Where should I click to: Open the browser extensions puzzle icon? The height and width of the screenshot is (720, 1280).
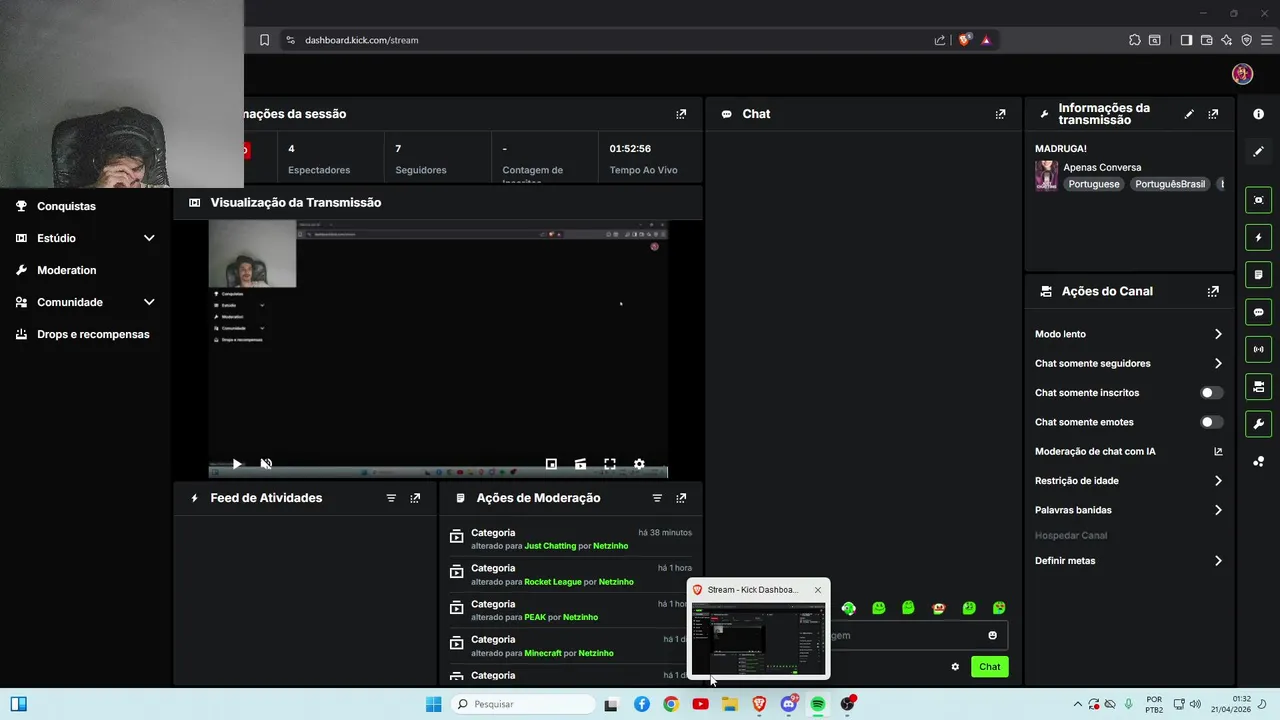coord(1134,40)
